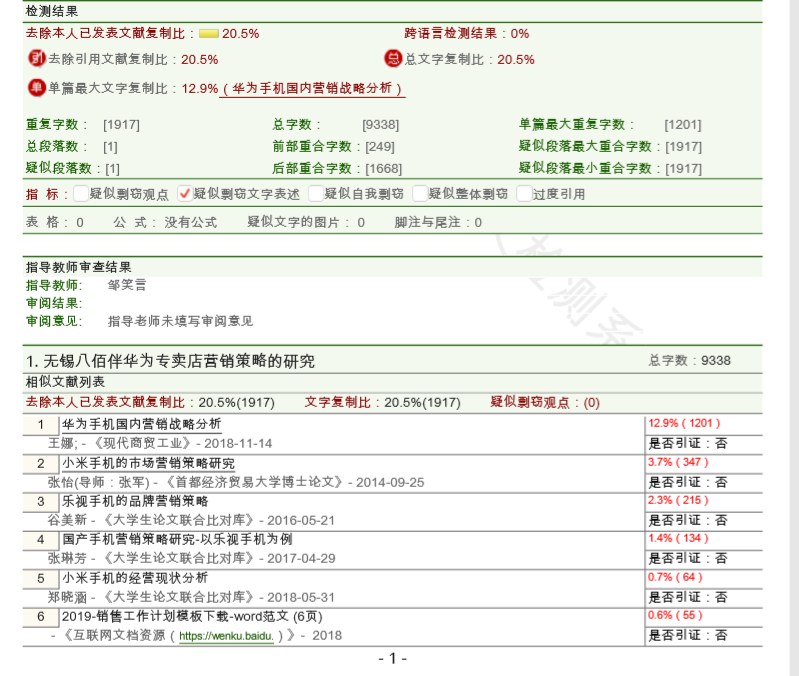Open similar document 3 乐视手机的品牌营销策略
Screen dimensions: 799x676
tap(135, 501)
